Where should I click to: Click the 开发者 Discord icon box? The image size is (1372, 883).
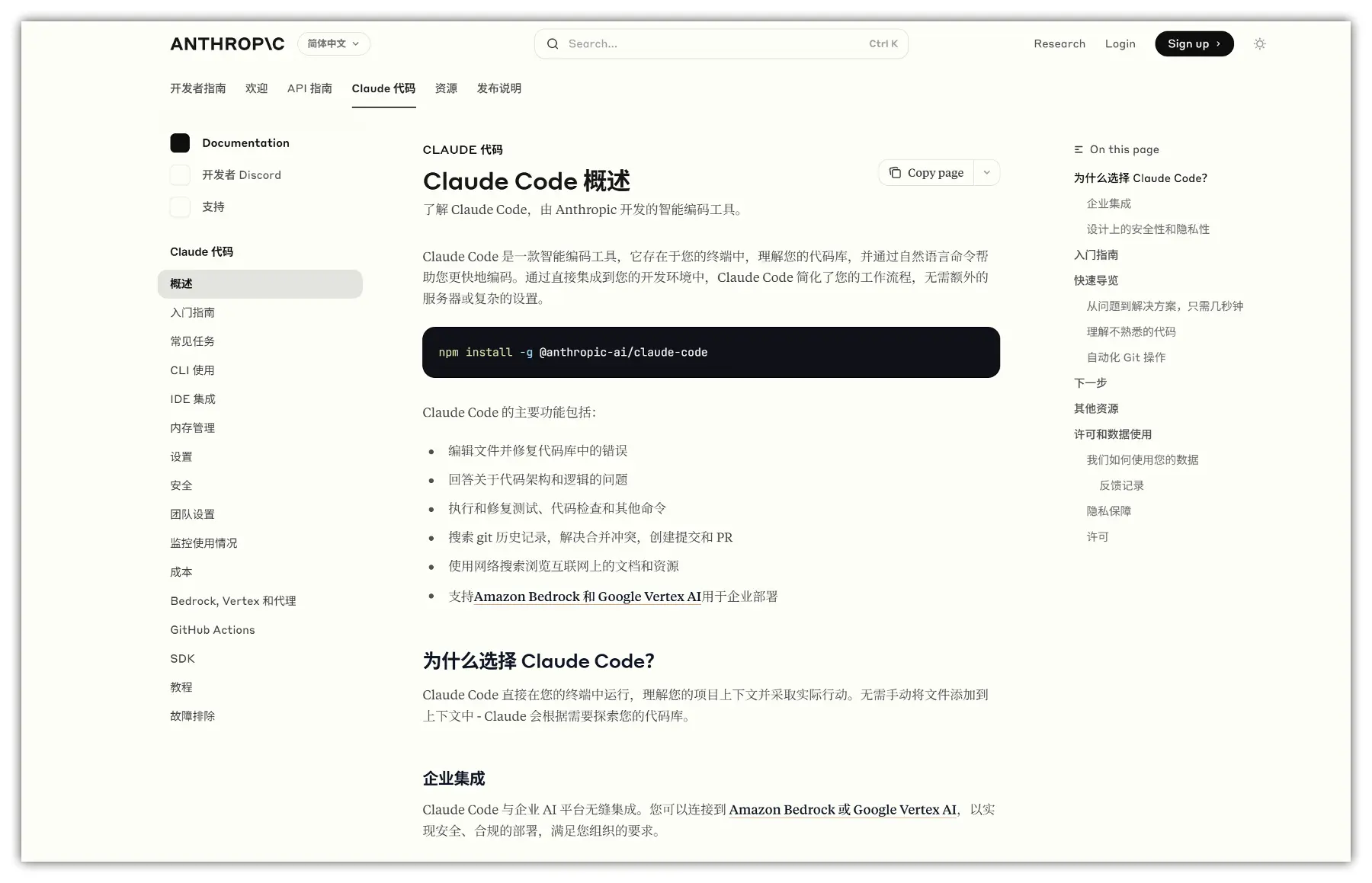(x=180, y=175)
